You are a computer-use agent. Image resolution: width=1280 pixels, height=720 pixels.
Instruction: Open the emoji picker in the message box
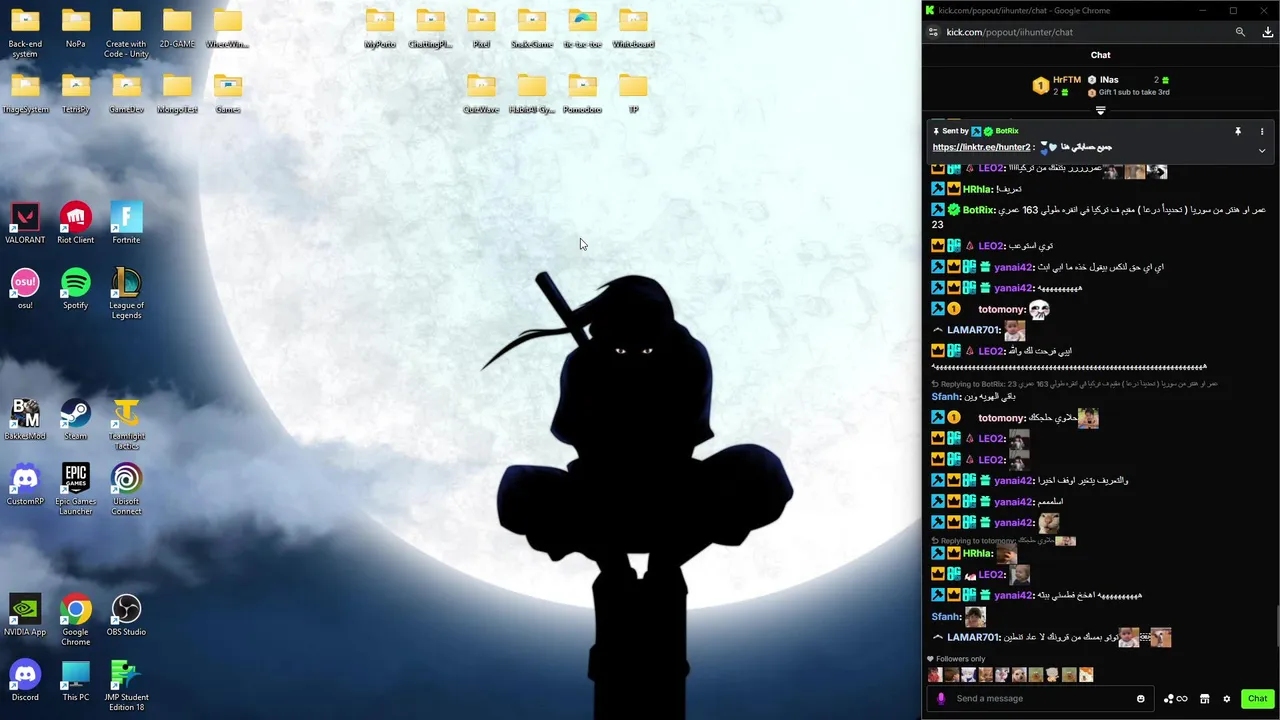tap(1140, 699)
